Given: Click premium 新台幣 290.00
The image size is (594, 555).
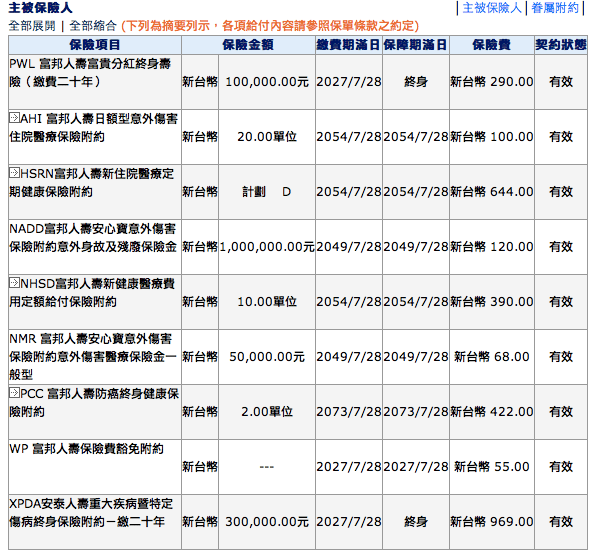Looking at the screenshot, I should (x=492, y=82).
